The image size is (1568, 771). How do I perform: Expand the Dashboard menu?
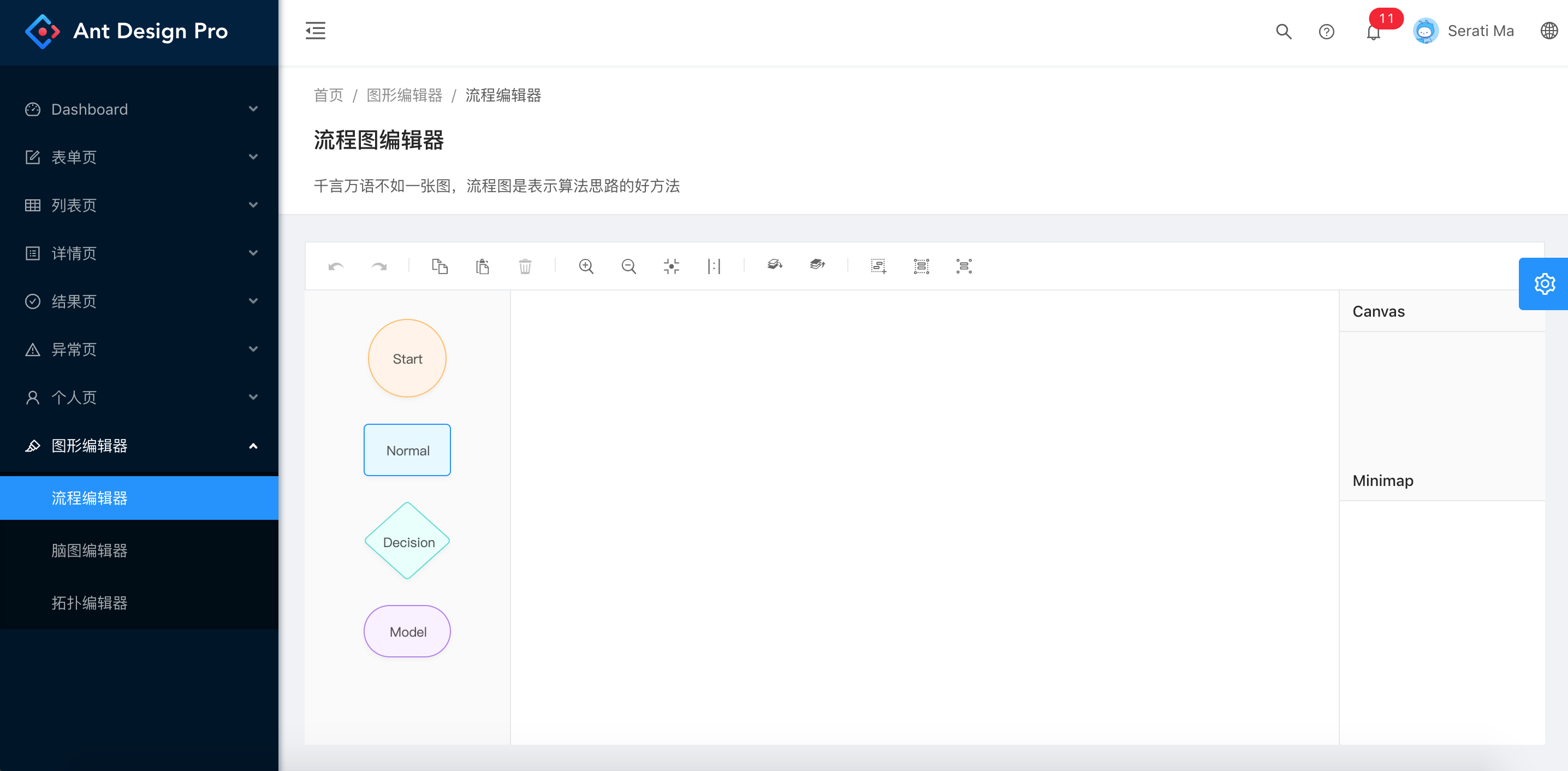(x=139, y=109)
